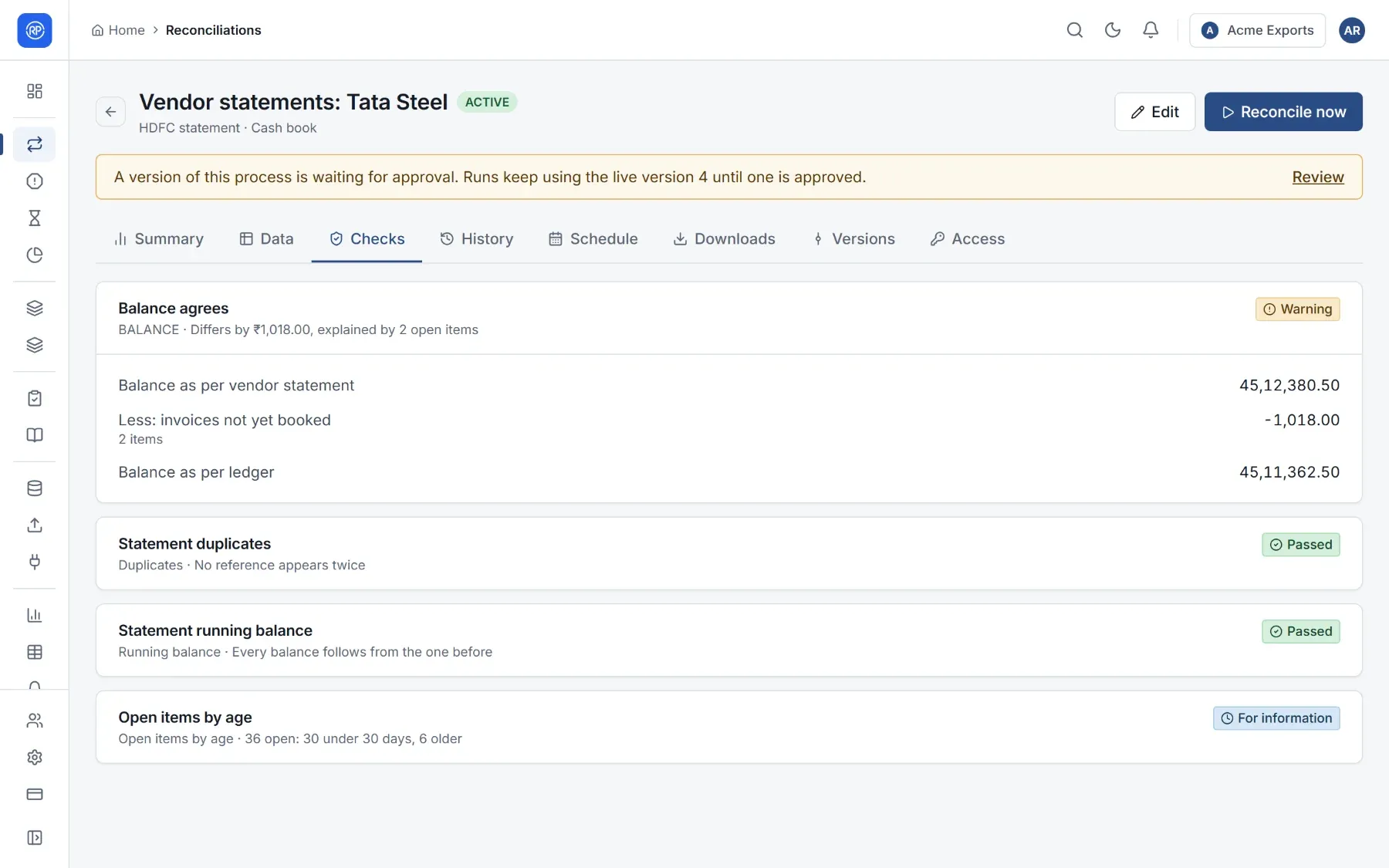1389x868 pixels.
Task: Switch to the Data tab
Action: point(266,239)
